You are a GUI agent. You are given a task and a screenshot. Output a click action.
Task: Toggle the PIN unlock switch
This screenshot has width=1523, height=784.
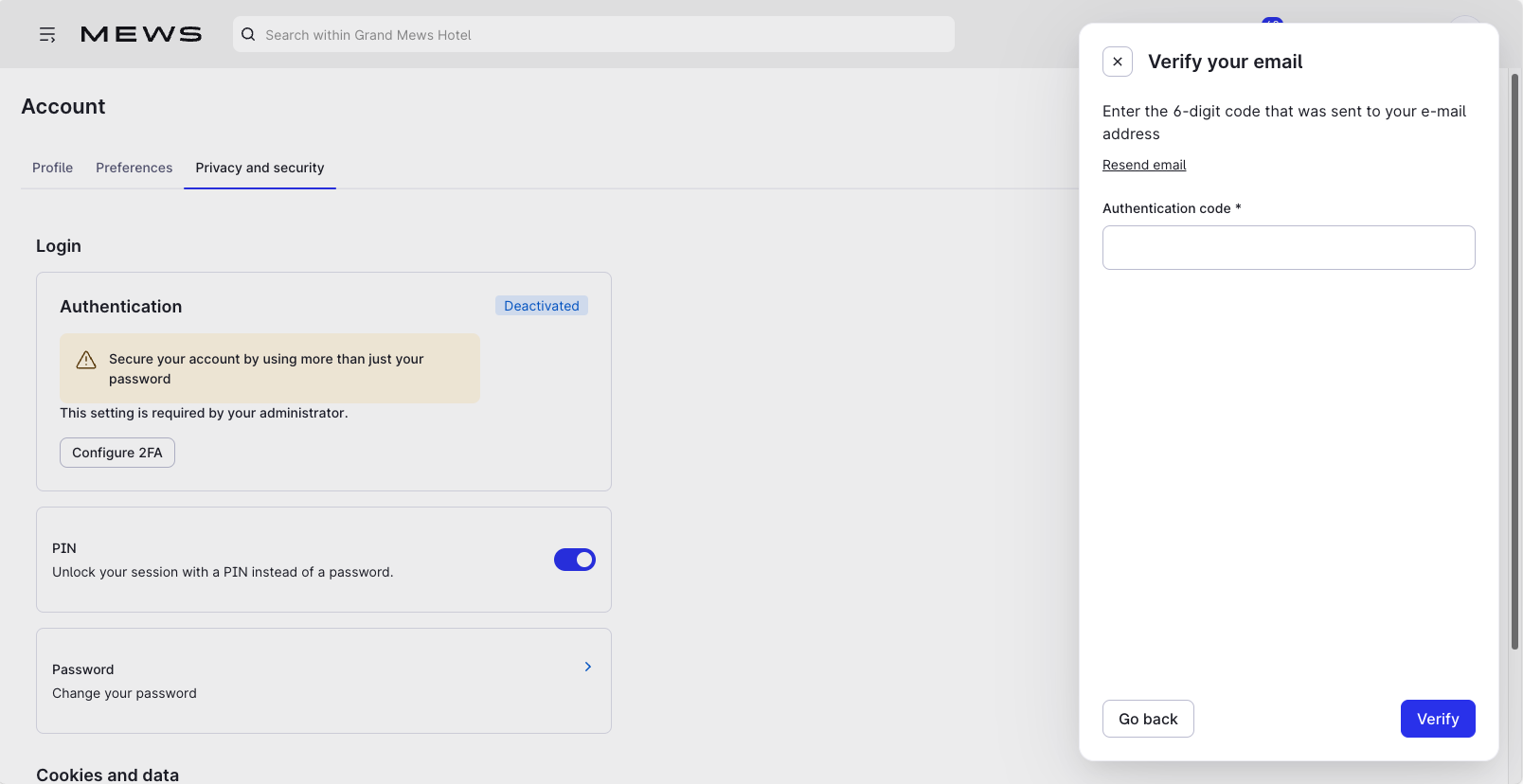575,560
